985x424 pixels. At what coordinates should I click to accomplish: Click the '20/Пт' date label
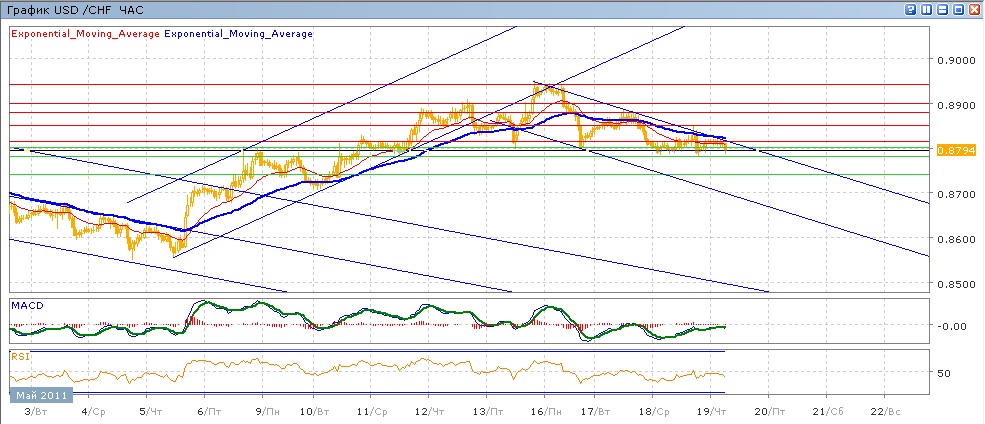click(770, 412)
